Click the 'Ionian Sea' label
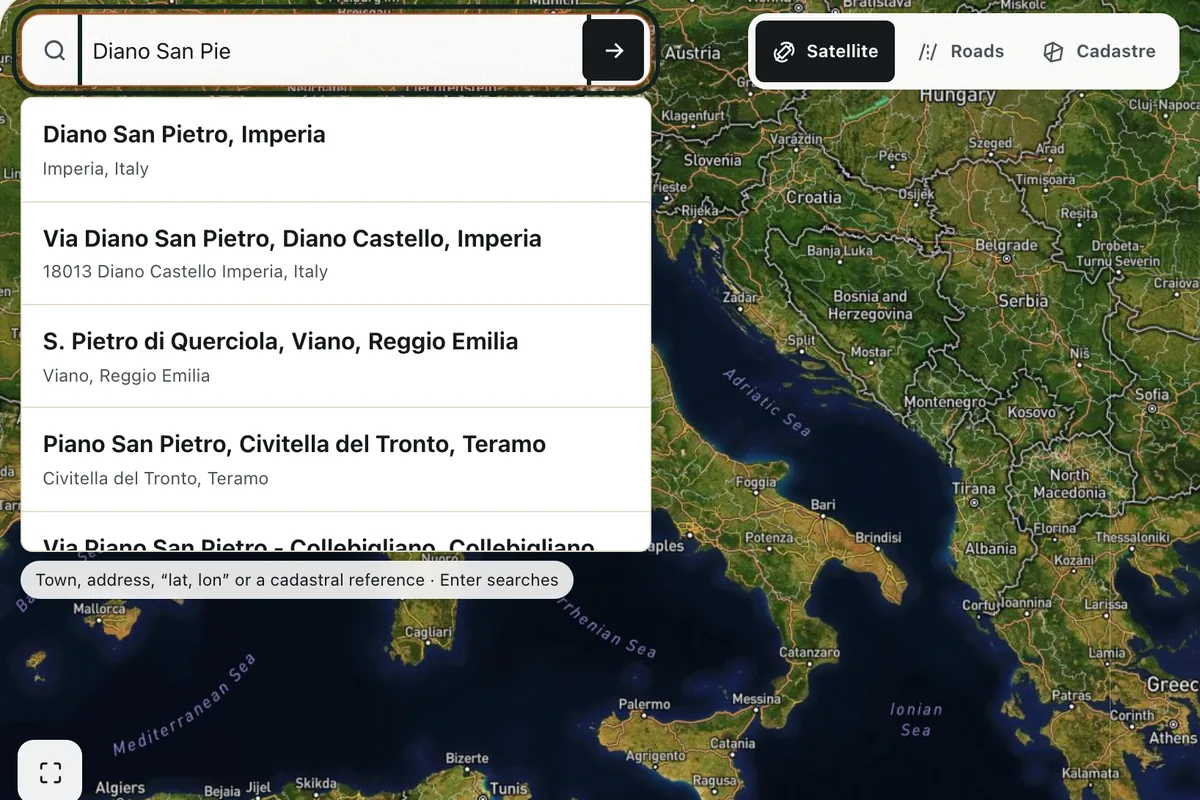 click(x=915, y=720)
